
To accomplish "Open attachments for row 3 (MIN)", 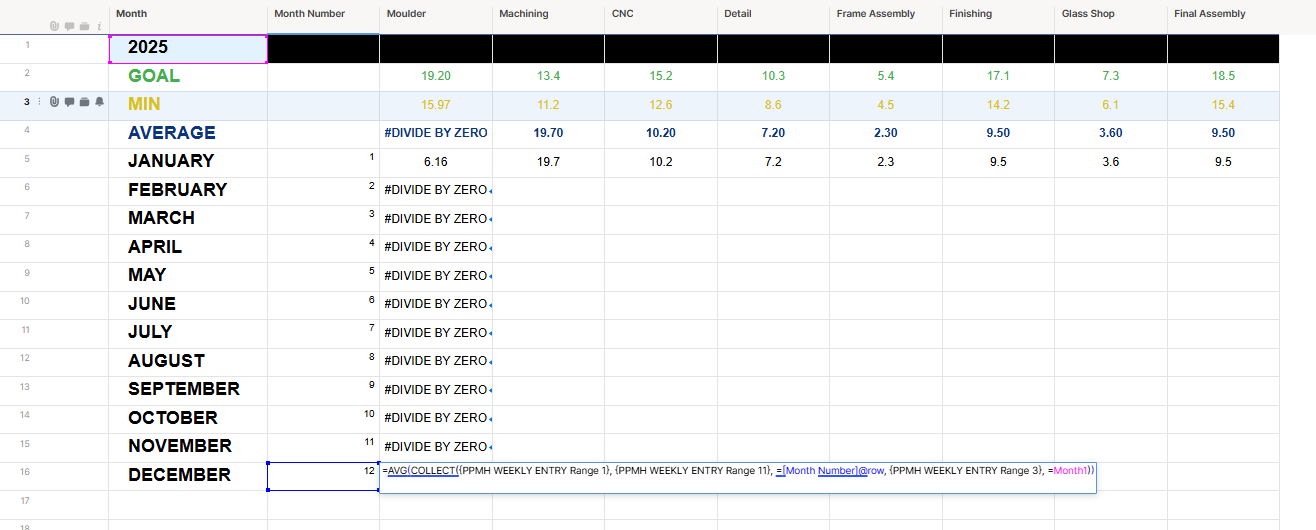I will coord(55,102).
